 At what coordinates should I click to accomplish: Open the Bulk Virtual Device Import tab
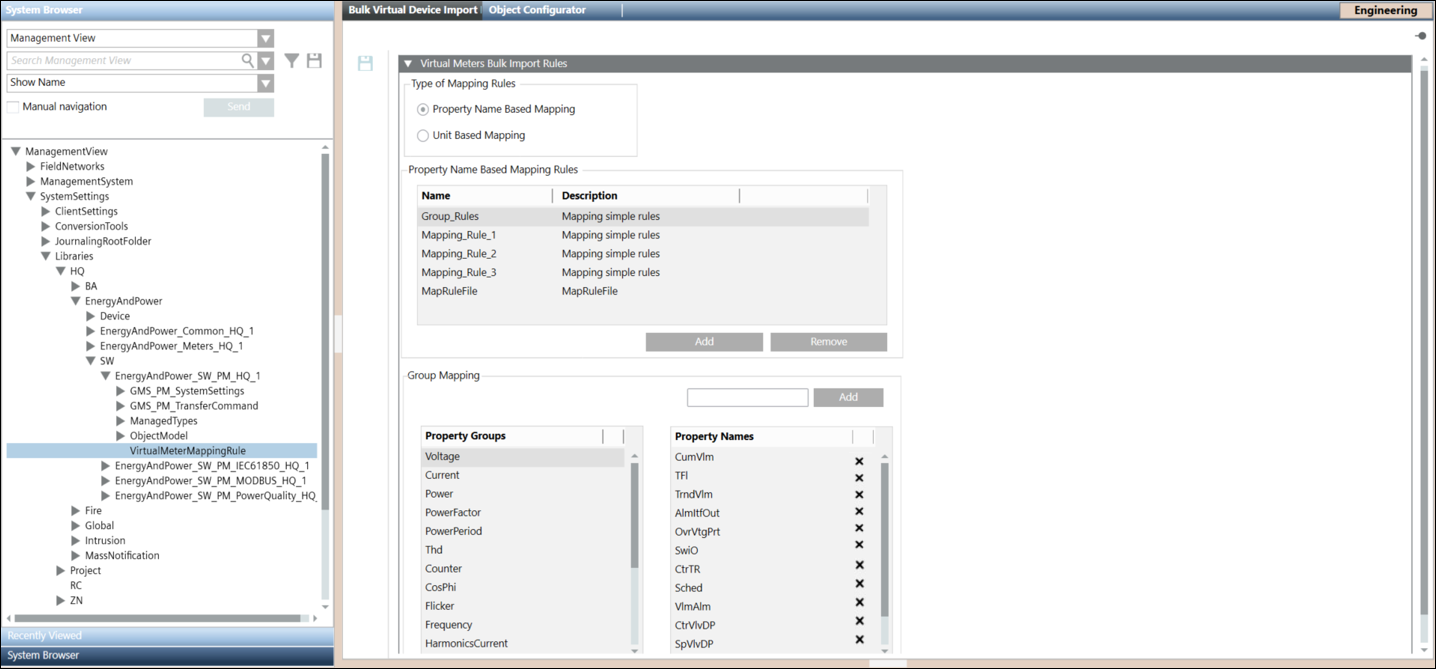[412, 10]
